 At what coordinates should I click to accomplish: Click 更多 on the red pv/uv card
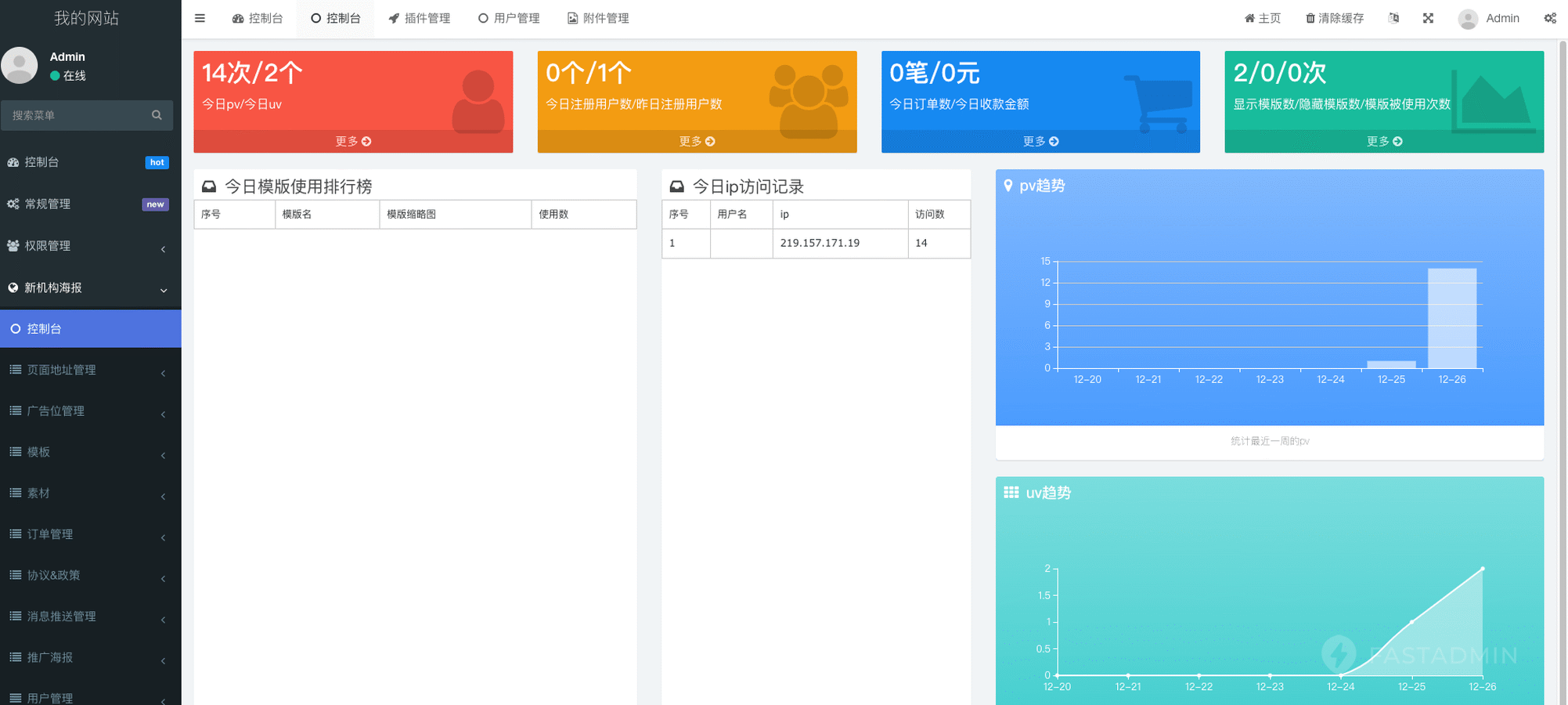(353, 141)
